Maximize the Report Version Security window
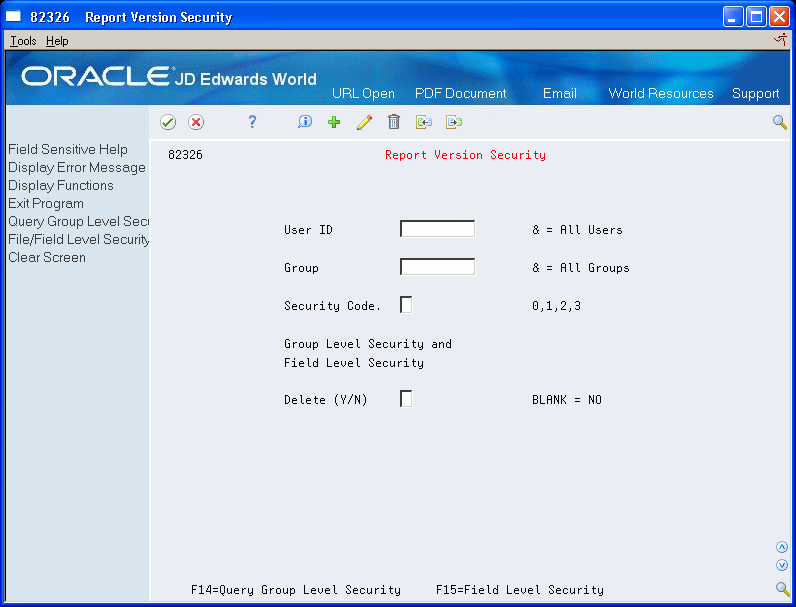The image size is (796, 607). tap(756, 17)
